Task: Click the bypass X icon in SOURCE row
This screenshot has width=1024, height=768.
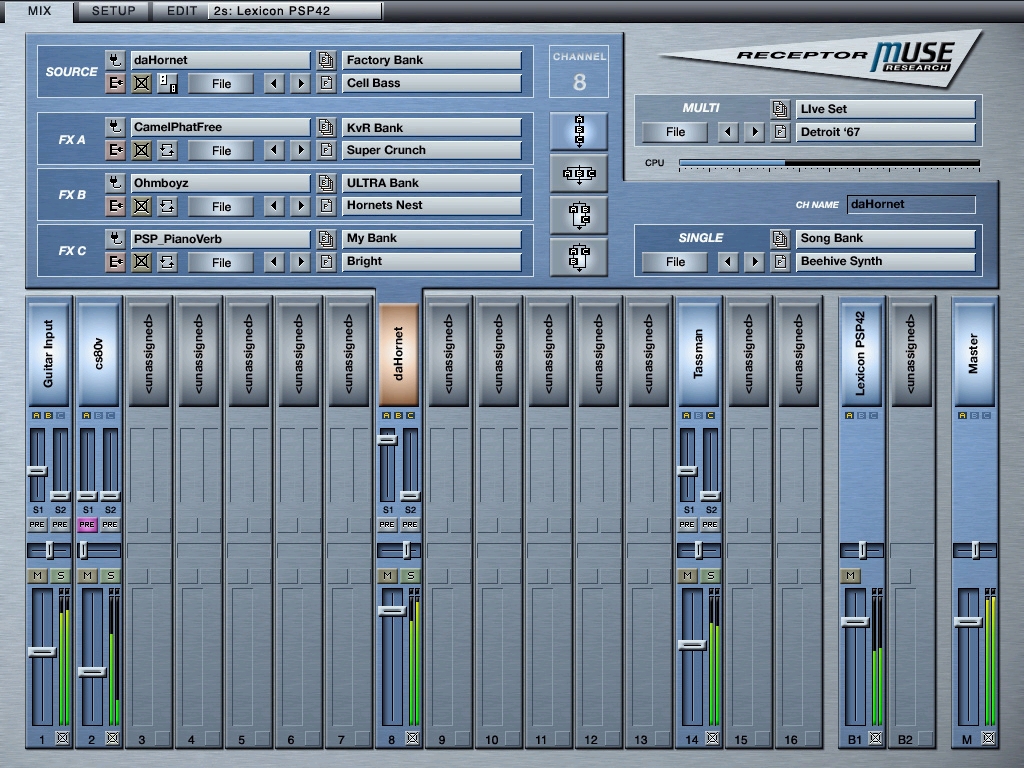Action: 141,84
